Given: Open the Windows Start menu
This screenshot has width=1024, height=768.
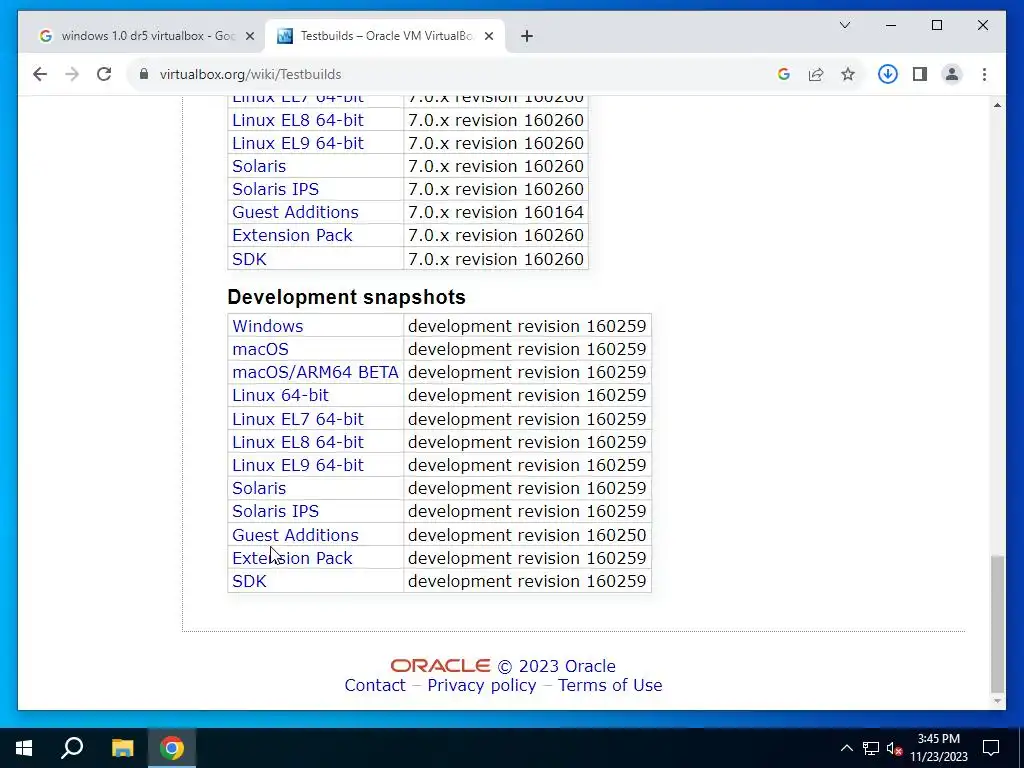Looking at the screenshot, I should pyautogui.click(x=24, y=748).
